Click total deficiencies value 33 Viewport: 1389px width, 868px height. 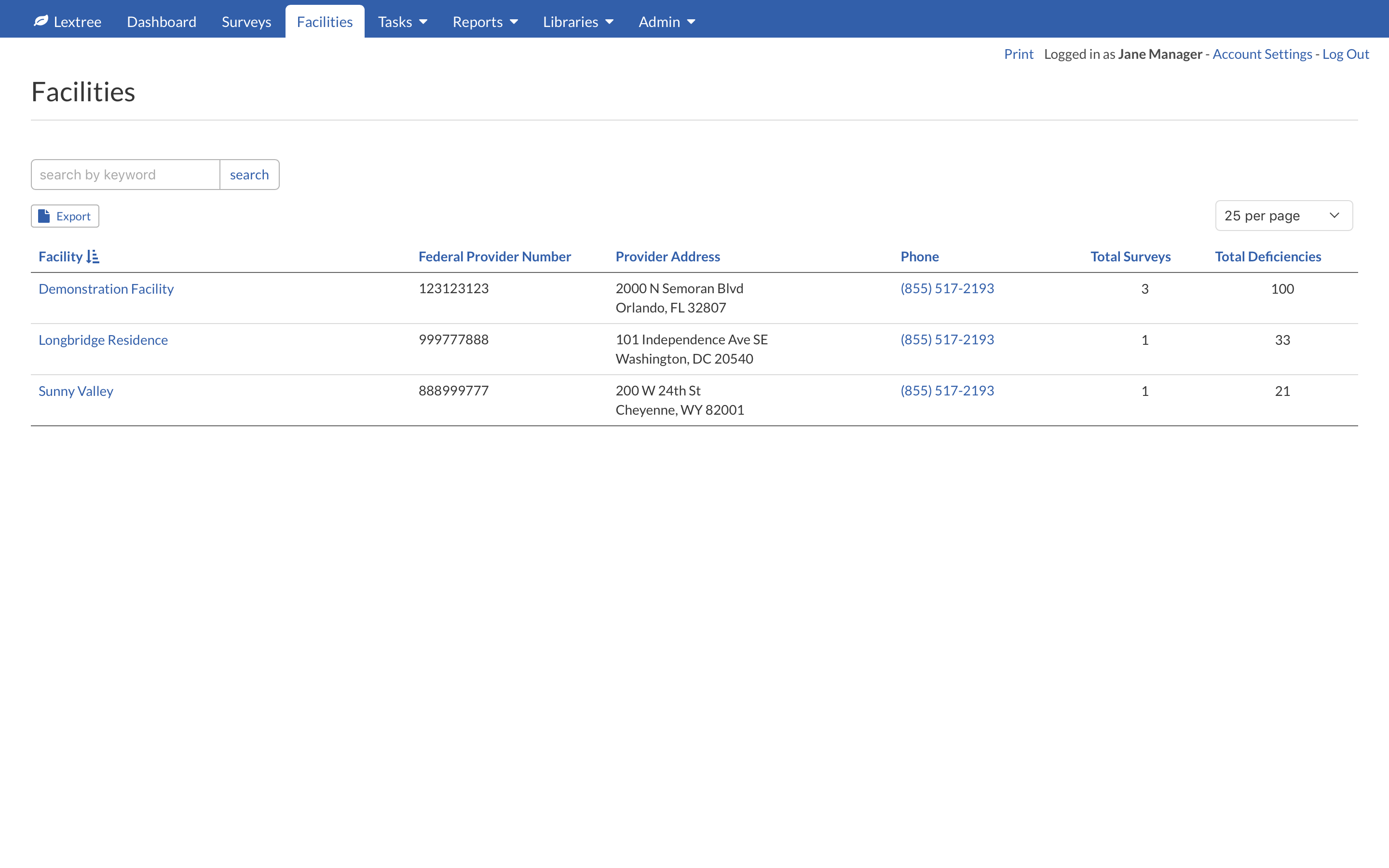[x=1282, y=340]
